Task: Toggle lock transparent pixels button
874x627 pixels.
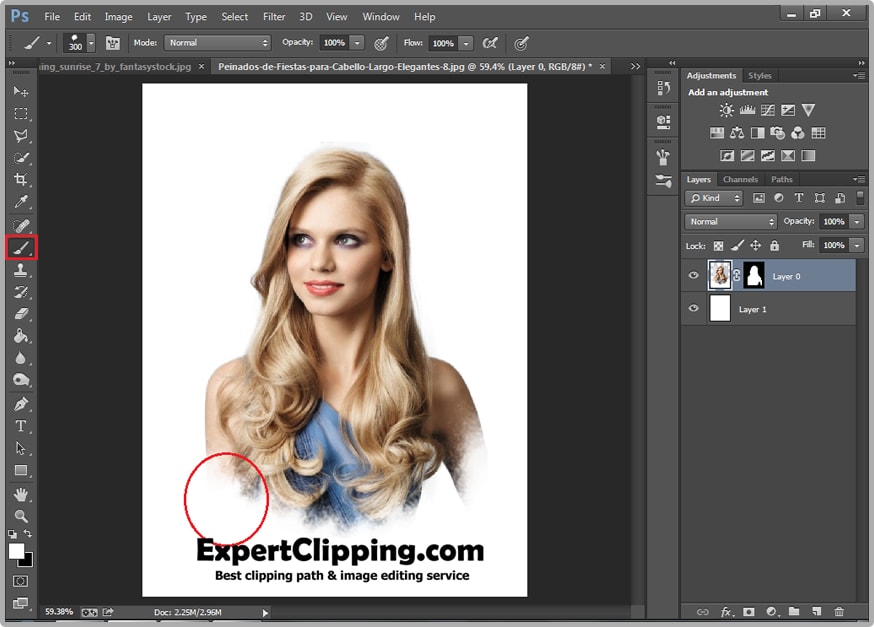Action: [718, 245]
